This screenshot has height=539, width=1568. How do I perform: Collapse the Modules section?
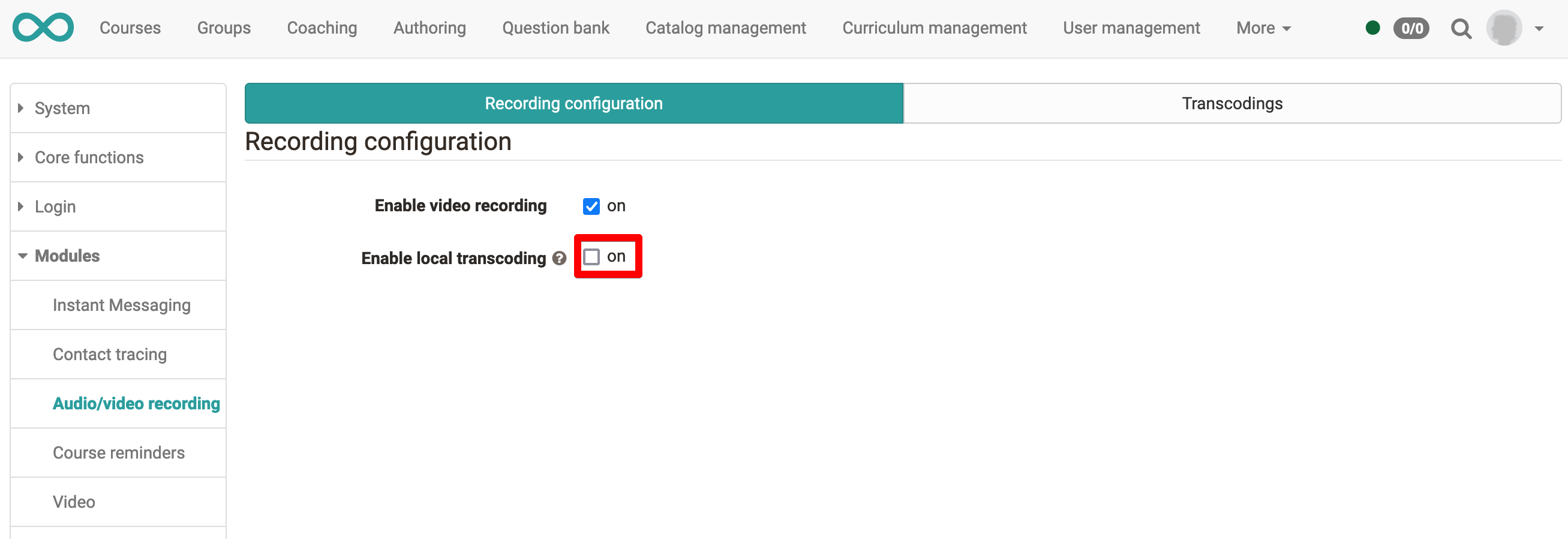(67, 256)
